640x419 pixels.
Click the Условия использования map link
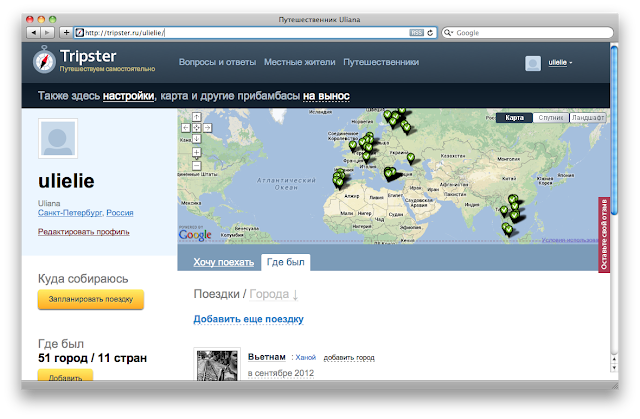pos(571,240)
